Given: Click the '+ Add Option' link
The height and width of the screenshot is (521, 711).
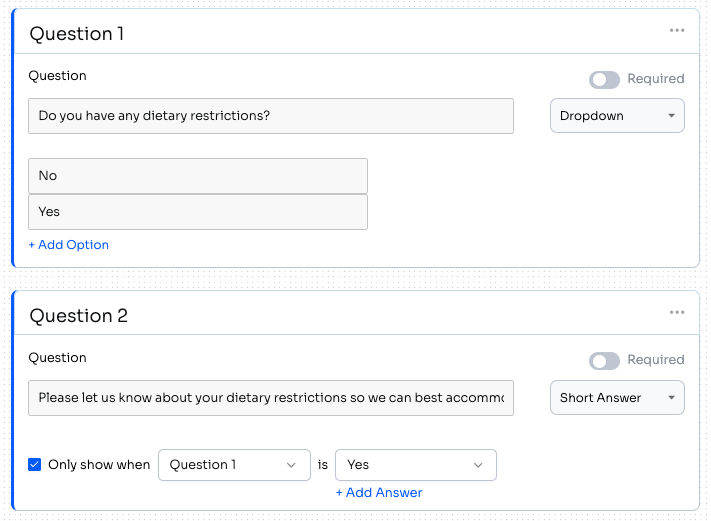Looking at the screenshot, I should point(68,245).
